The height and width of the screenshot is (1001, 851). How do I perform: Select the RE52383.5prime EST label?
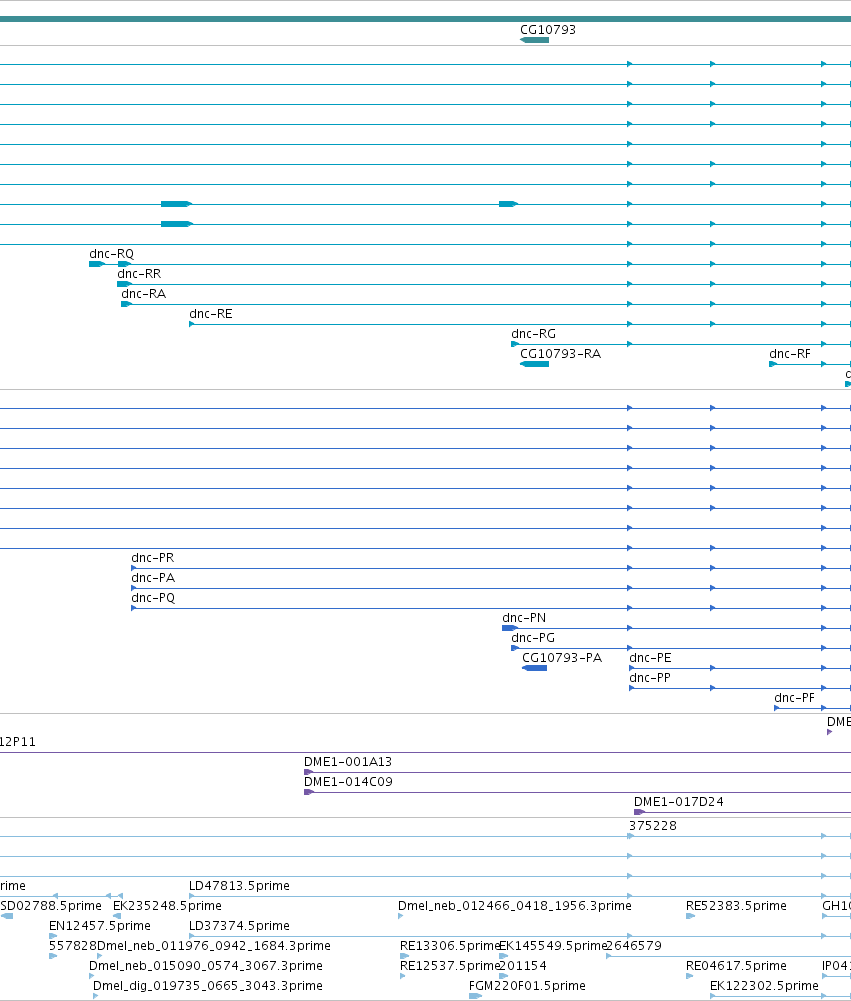click(x=736, y=906)
